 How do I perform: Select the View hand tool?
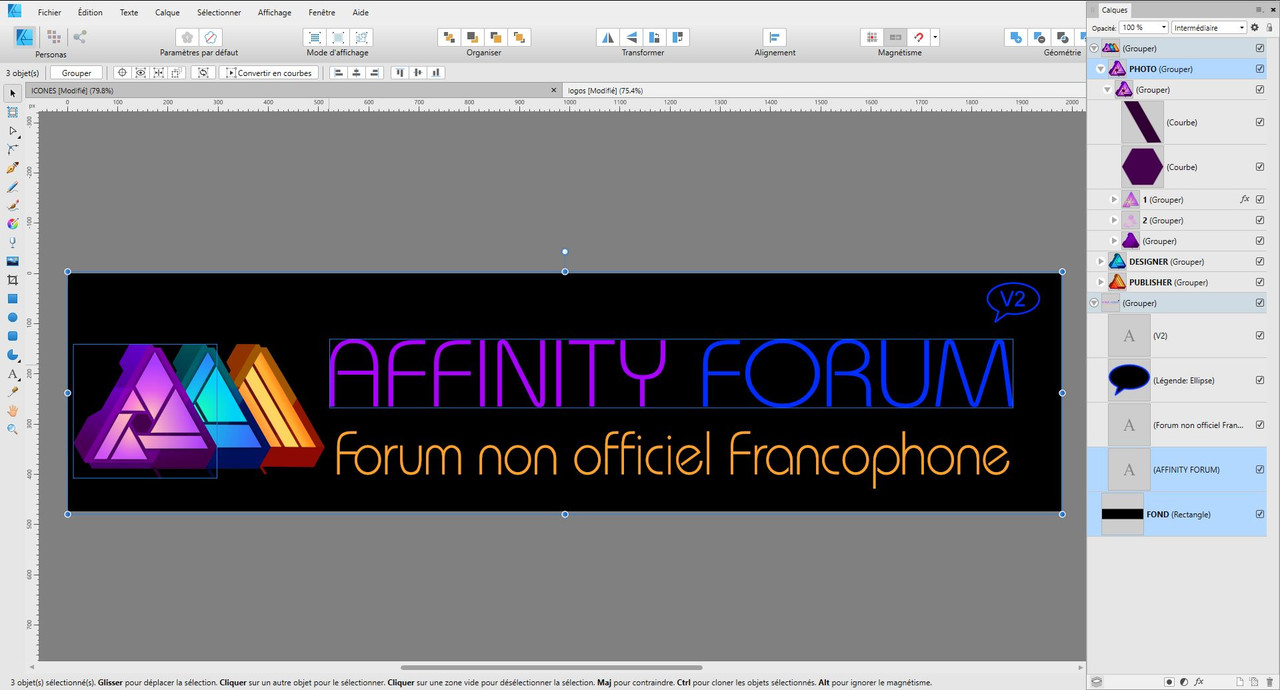13,411
